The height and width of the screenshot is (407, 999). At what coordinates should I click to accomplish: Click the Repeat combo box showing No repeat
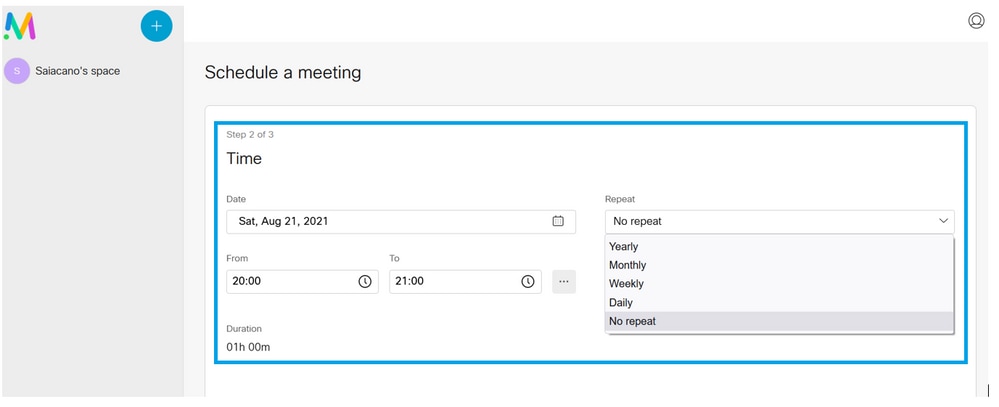coord(770,221)
